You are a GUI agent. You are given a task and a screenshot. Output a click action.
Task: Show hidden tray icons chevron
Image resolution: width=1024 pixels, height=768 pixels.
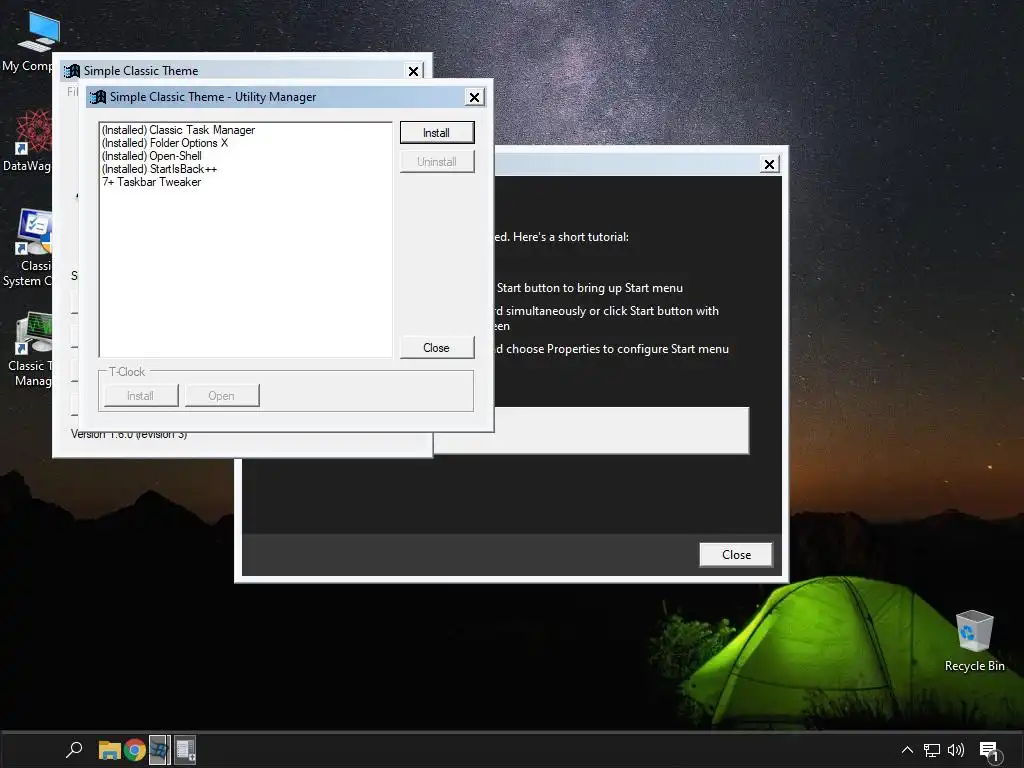click(x=907, y=750)
